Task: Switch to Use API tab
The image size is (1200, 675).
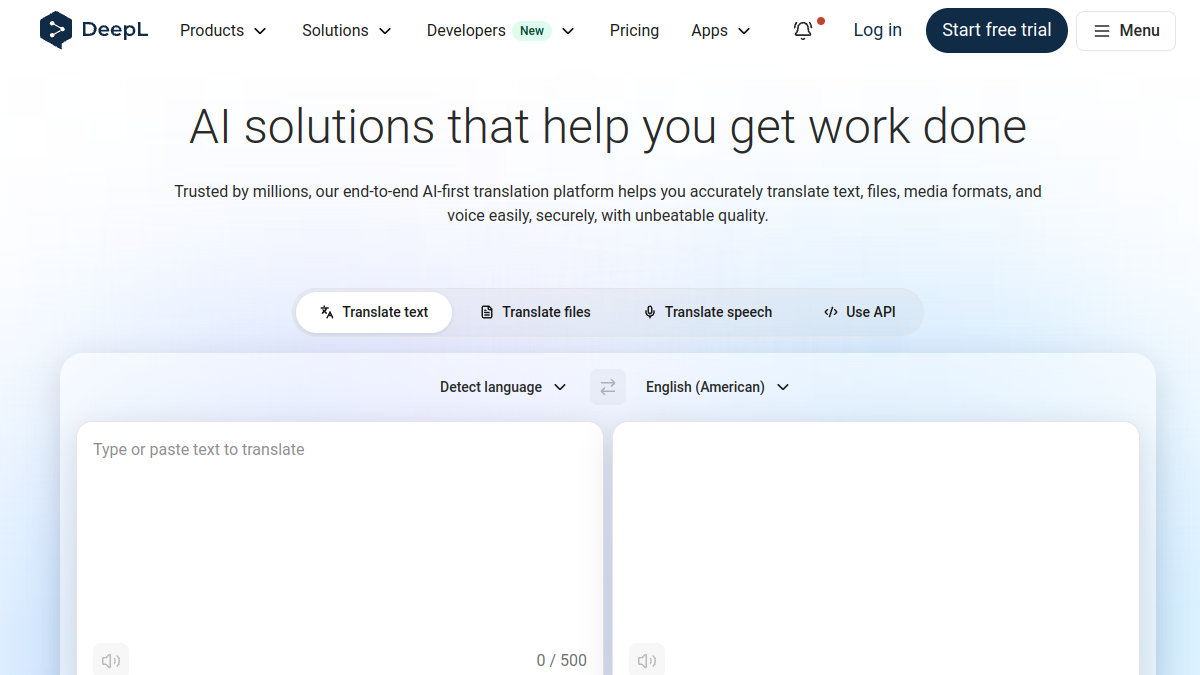Action: [859, 312]
